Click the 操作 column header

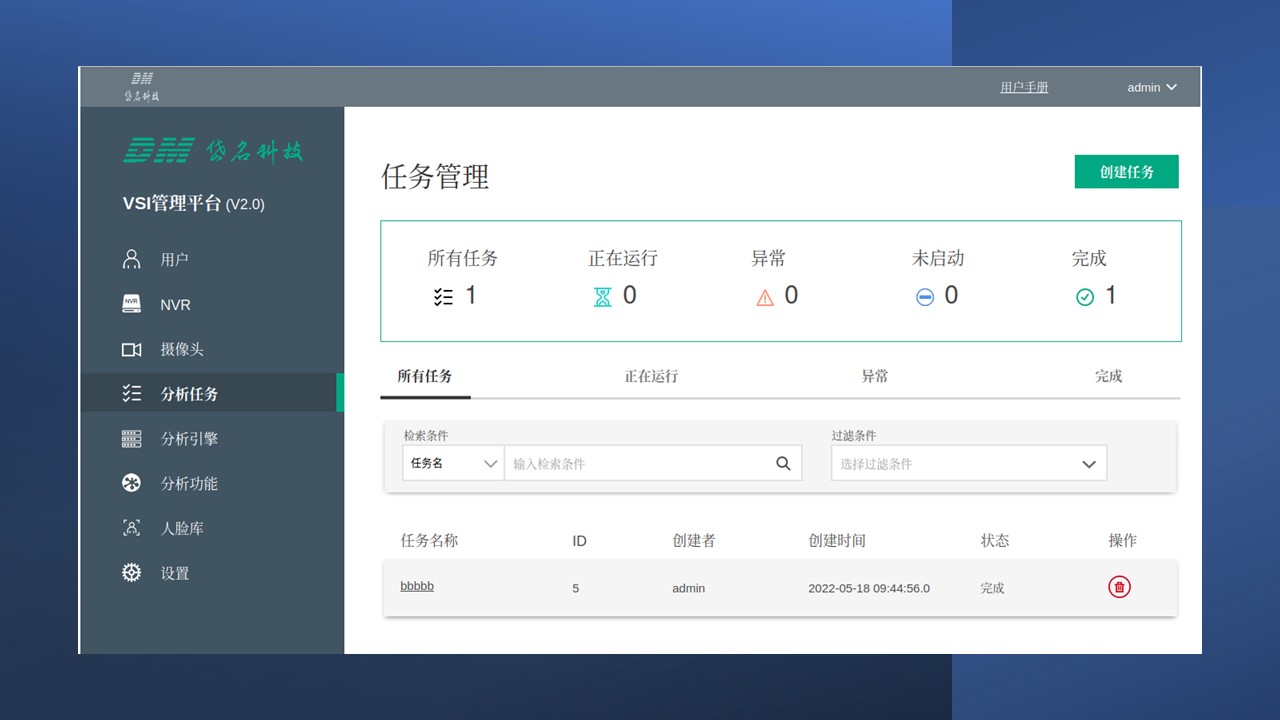[x=1122, y=540]
